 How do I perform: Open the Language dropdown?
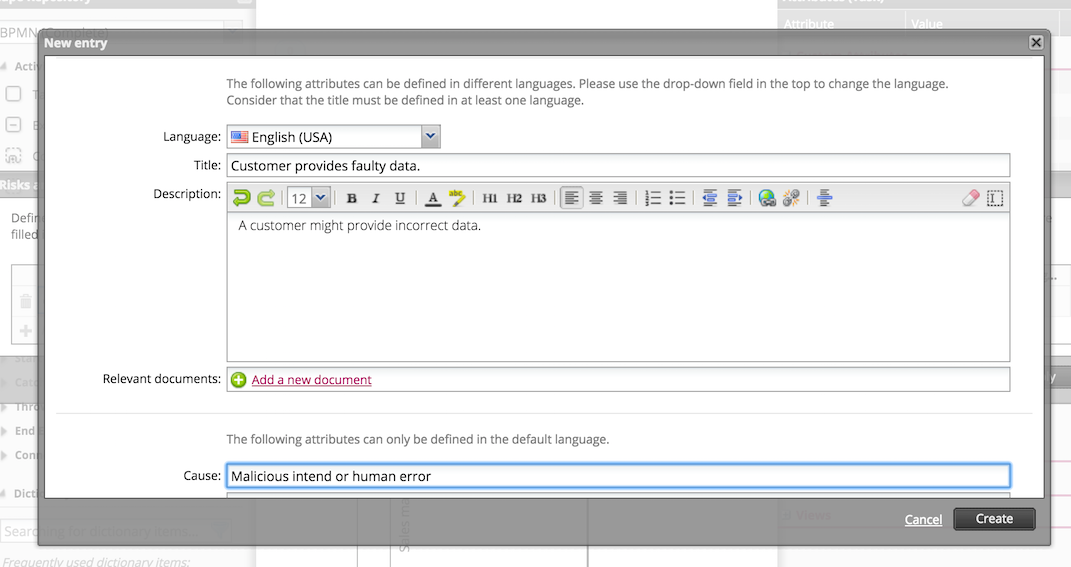click(x=430, y=137)
